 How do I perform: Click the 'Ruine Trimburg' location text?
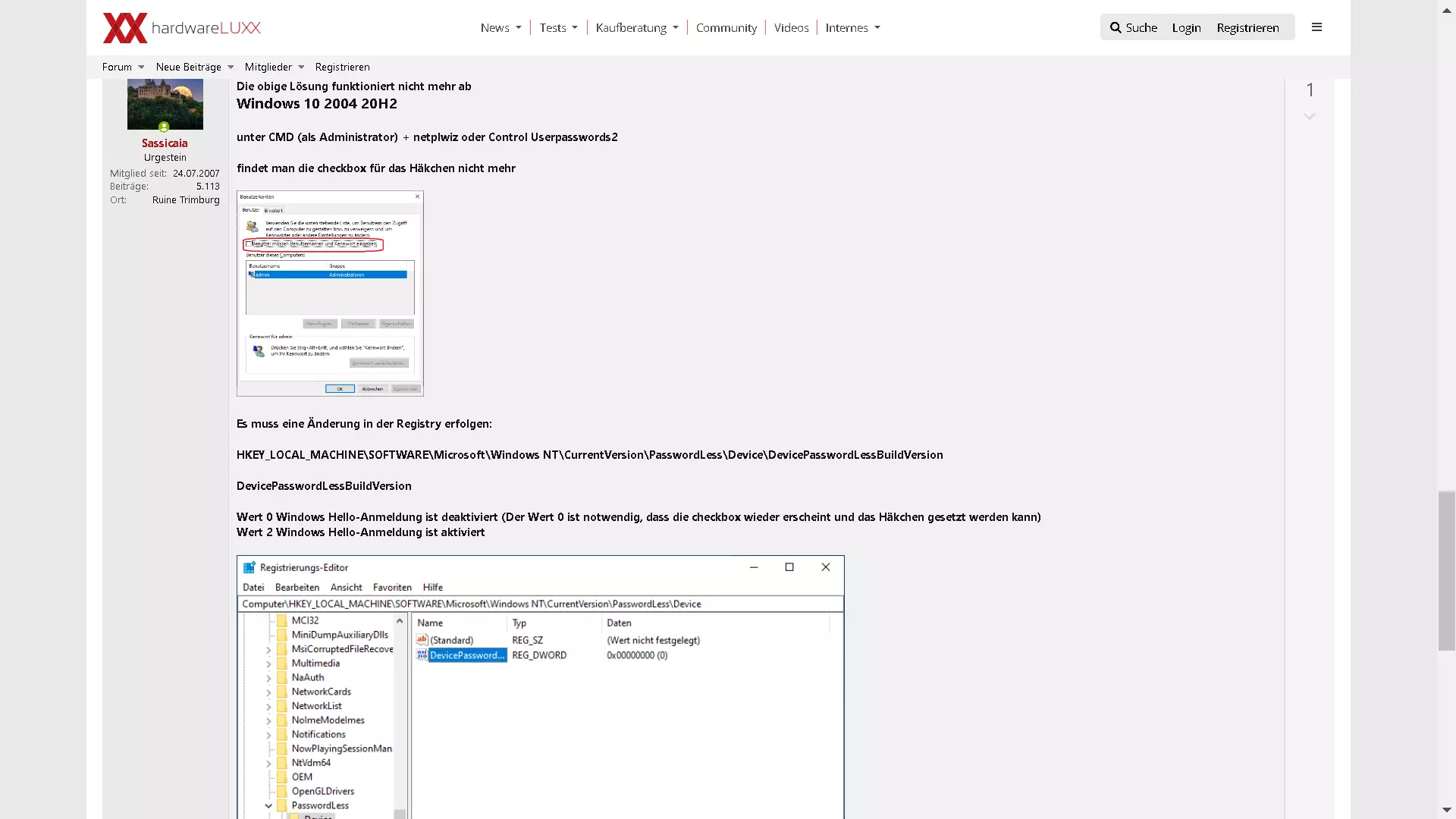click(186, 200)
